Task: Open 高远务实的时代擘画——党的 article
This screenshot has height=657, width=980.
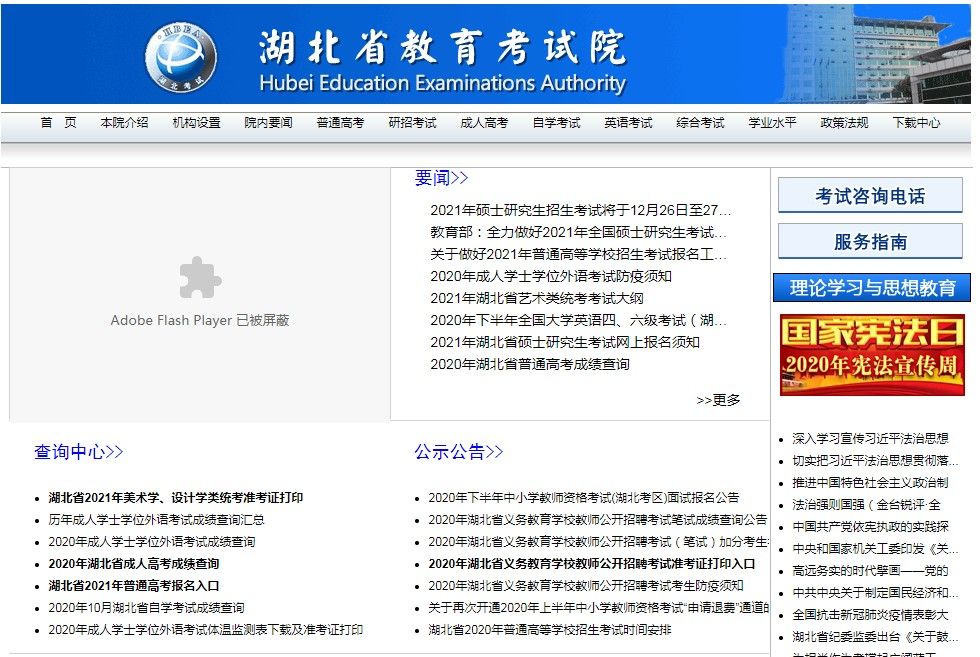Action: [871, 570]
